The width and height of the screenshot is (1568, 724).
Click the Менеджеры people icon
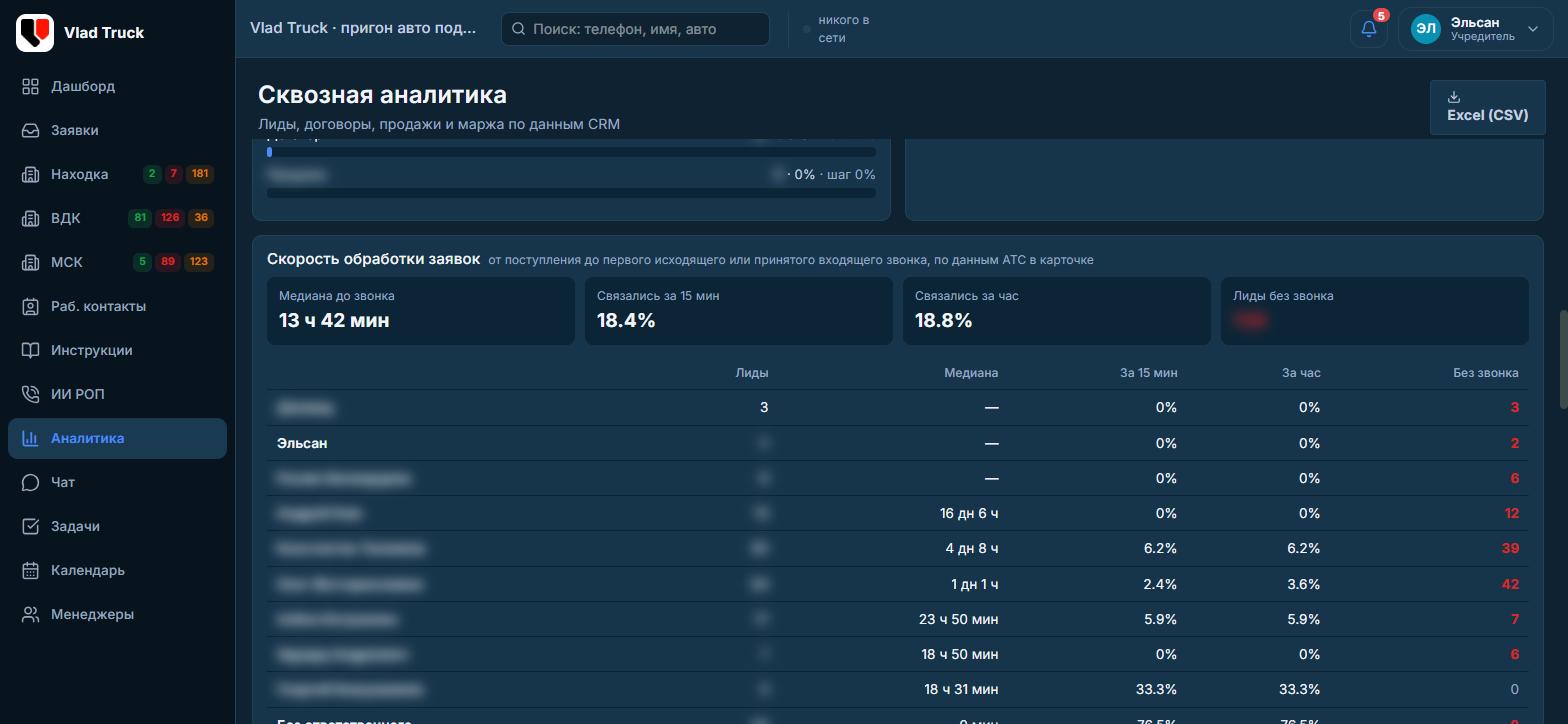(x=31, y=615)
